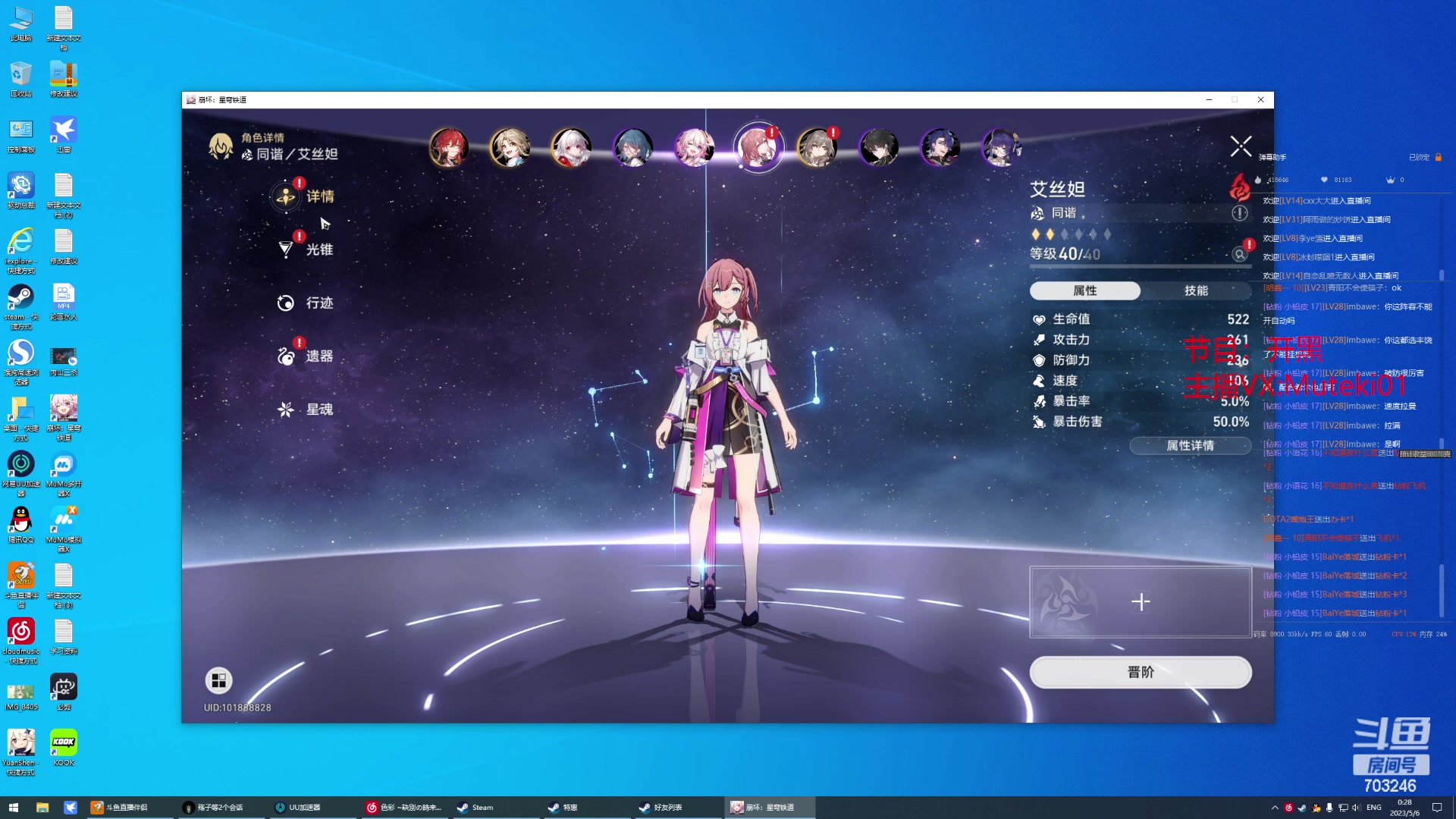Image resolution: width=1456 pixels, height=819 pixels.
Task: Select the black-haired character portrait
Action: (880, 146)
